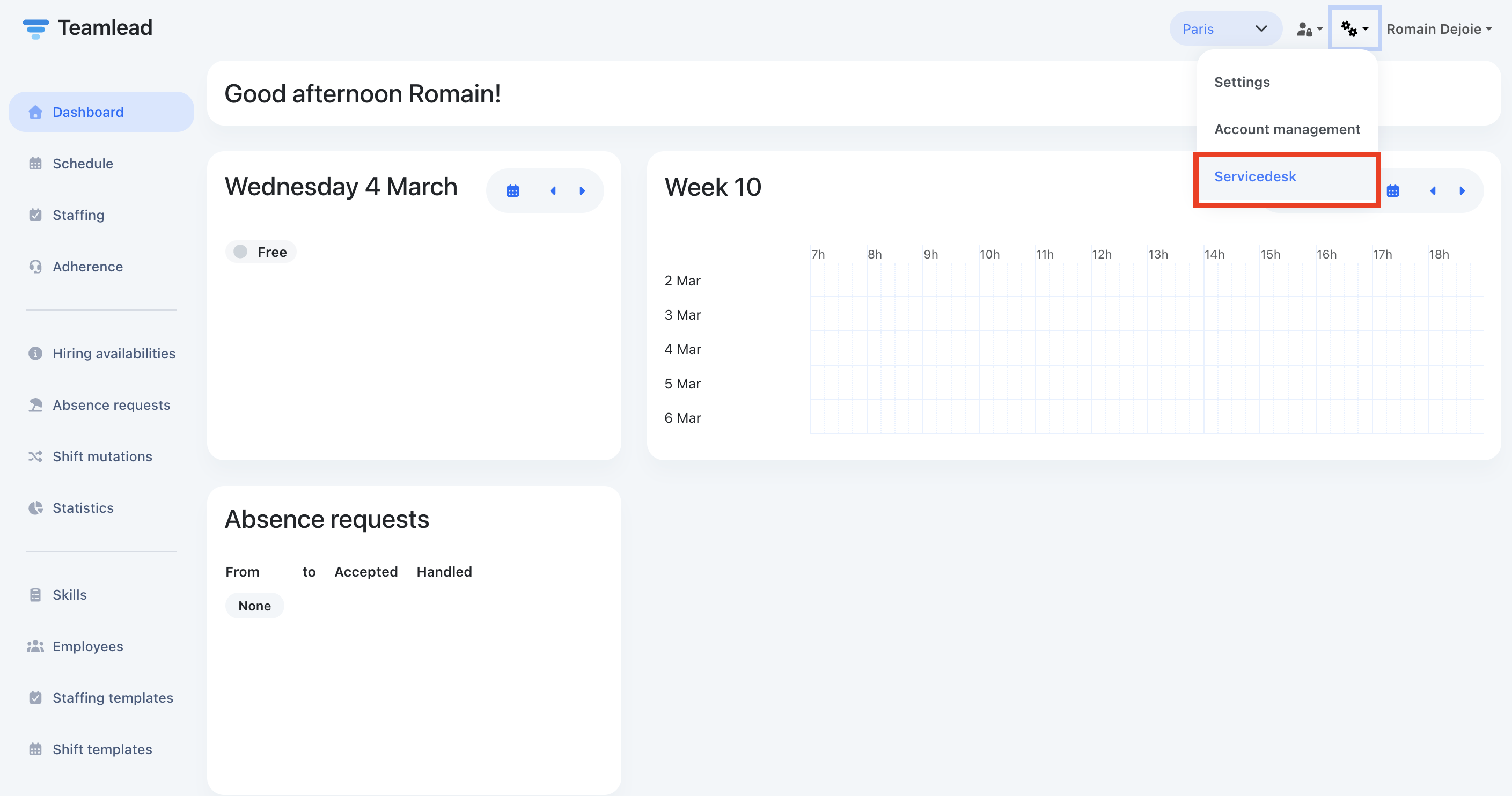The height and width of the screenshot is (796, 1512).
Task: Go to previous day with left arrow
Action: [552, 190]
